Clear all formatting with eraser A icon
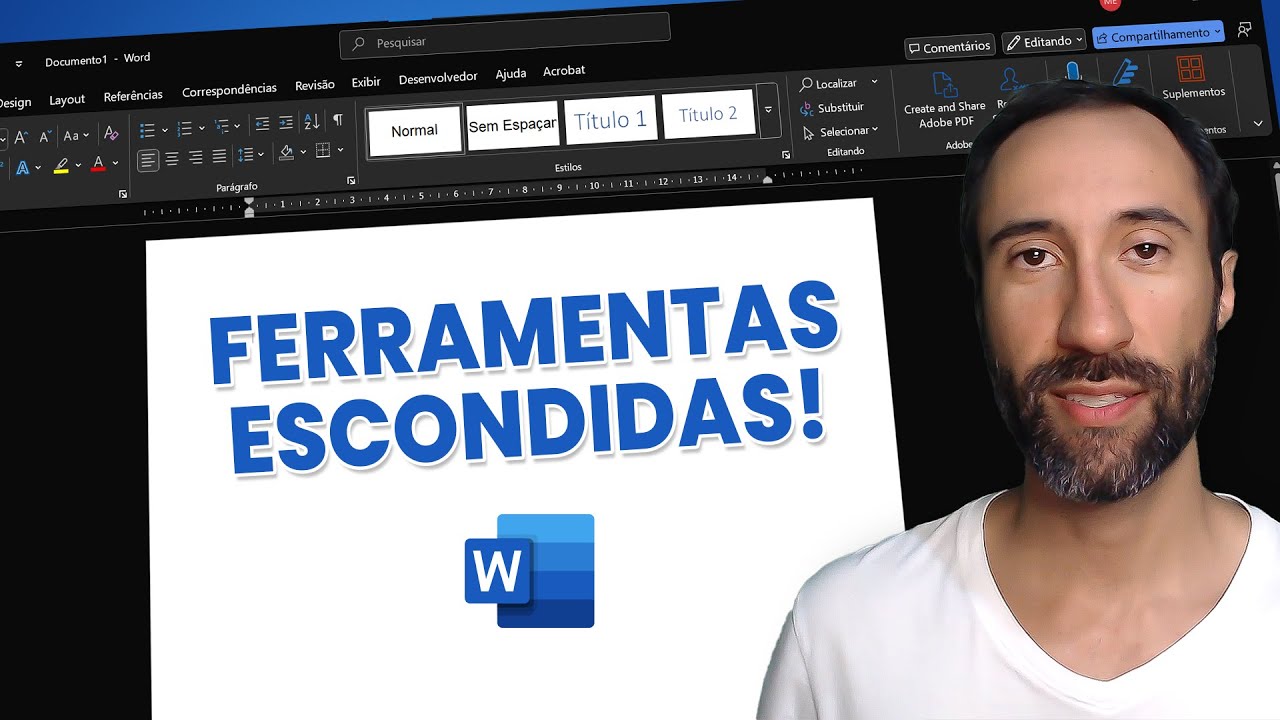 pos(111,134)
